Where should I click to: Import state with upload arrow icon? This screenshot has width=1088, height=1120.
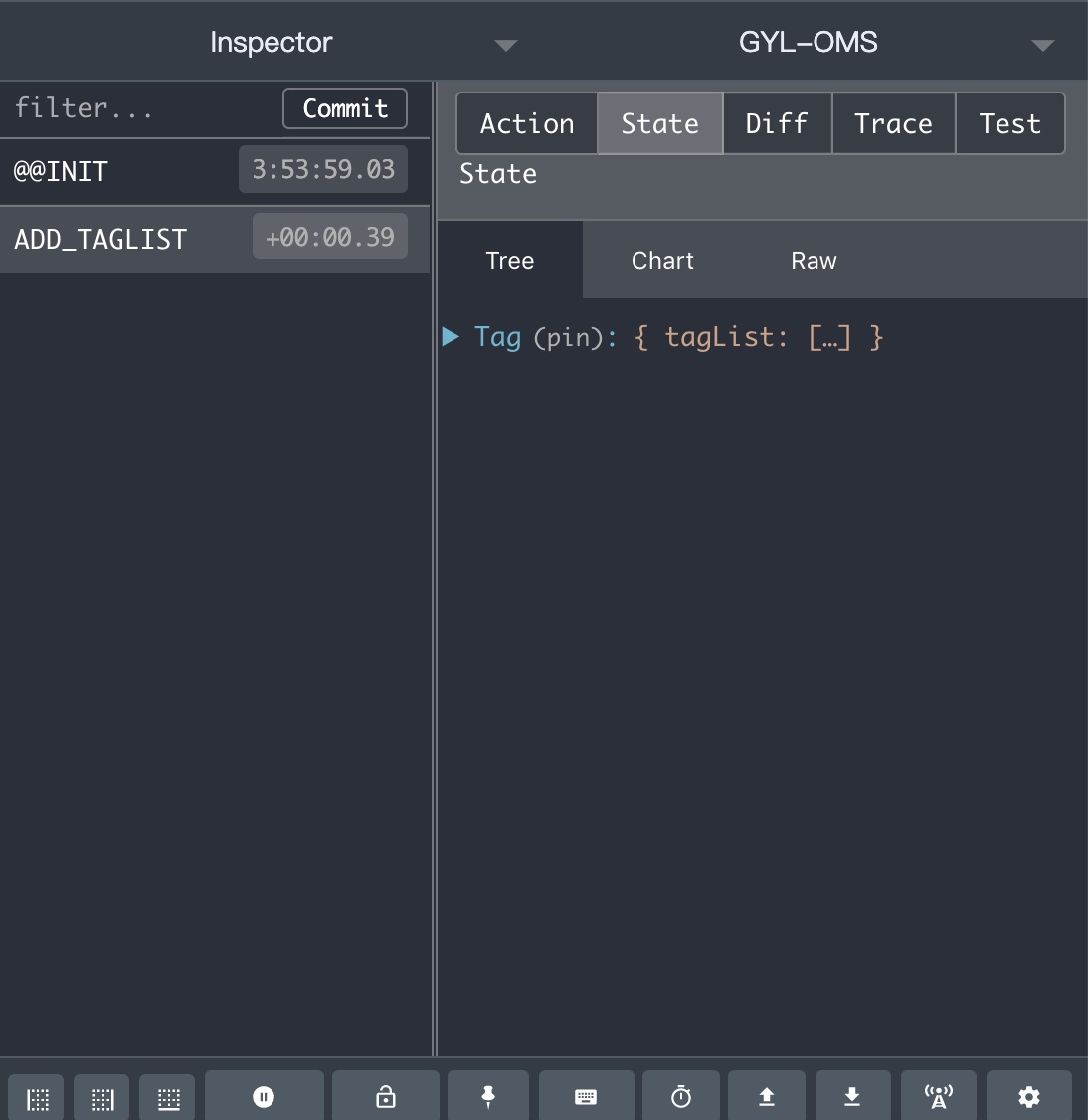767,1096
